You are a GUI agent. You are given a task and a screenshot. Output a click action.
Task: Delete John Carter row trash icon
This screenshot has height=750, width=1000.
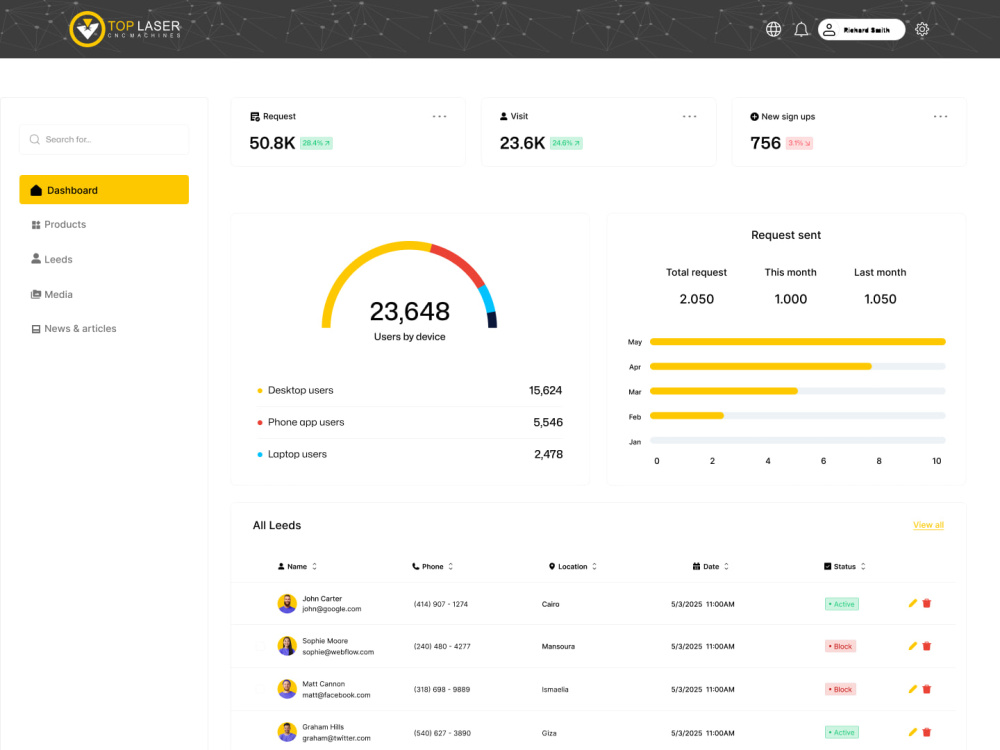point(927,603)
